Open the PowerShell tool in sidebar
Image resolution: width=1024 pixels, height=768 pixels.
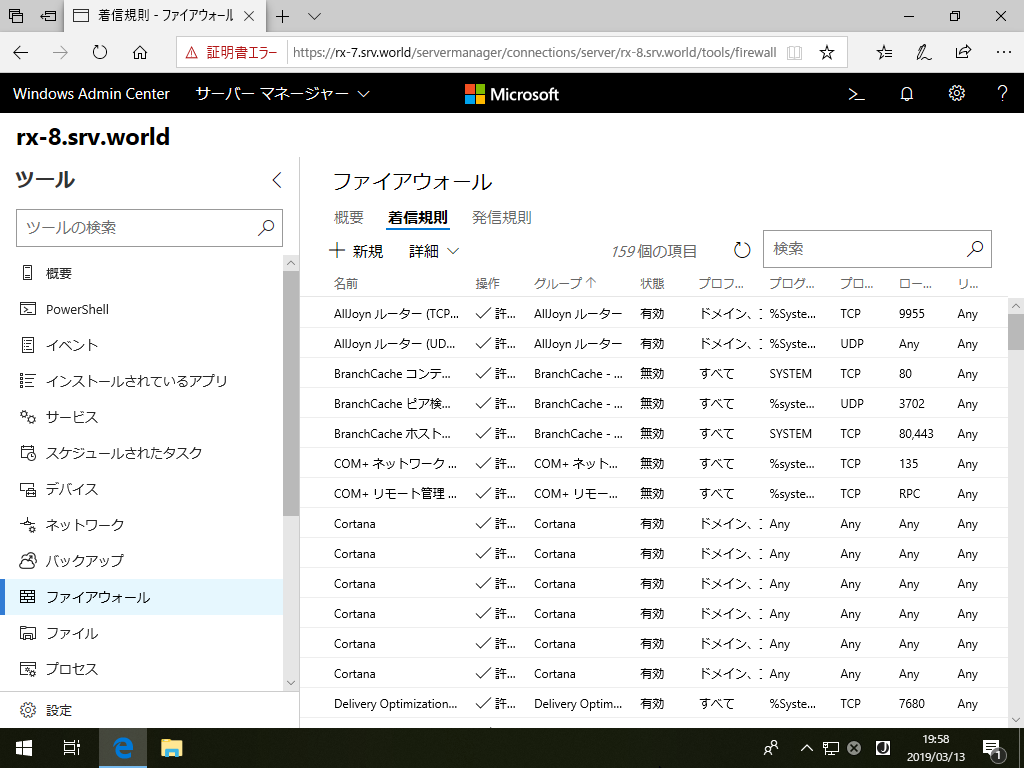point(142,309)
